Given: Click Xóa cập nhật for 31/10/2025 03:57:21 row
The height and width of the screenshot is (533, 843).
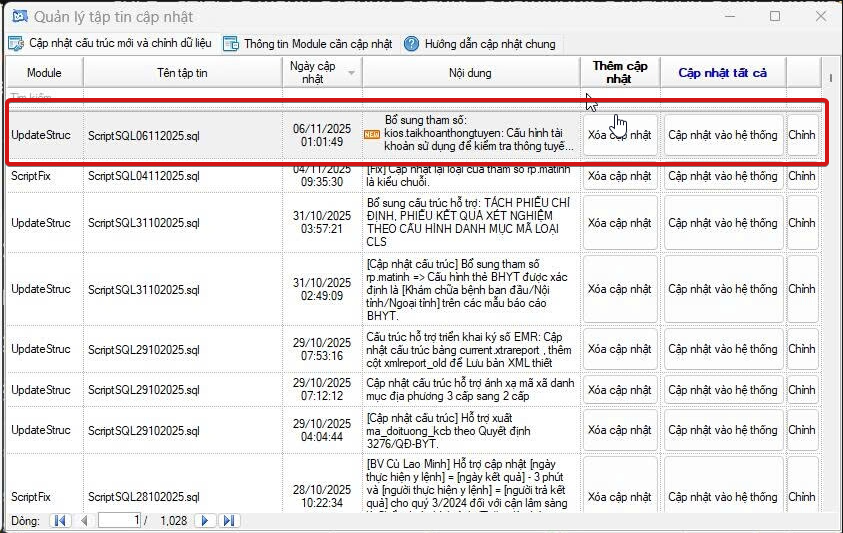Looking at the screenshot, I should [x=620, y=223].
